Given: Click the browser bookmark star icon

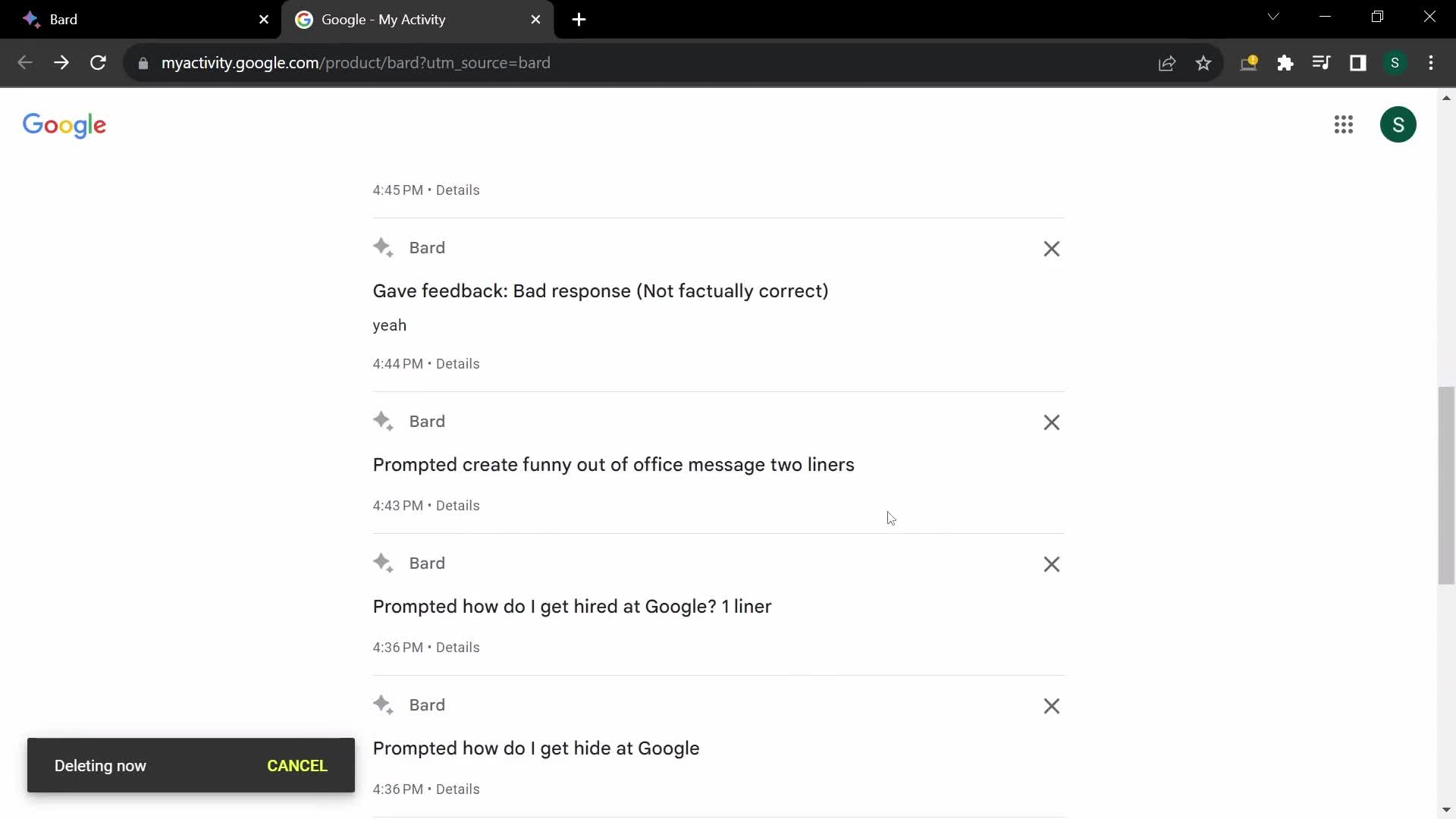Looking at the screenshot, I should (x=1204, y=63).
